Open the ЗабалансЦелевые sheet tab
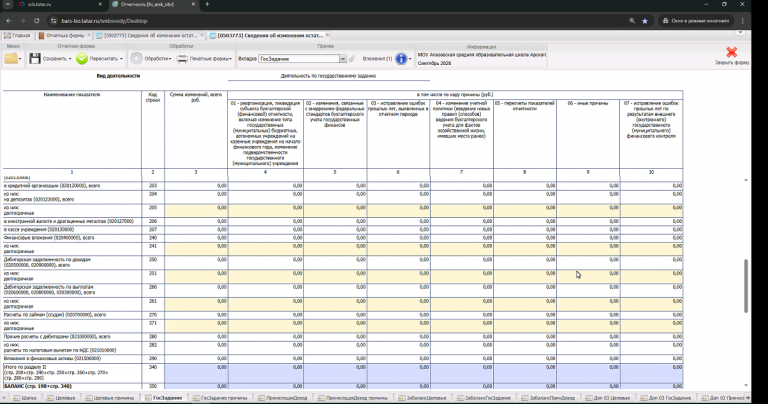This screenshot has height=404, width=768. [422, 398]
